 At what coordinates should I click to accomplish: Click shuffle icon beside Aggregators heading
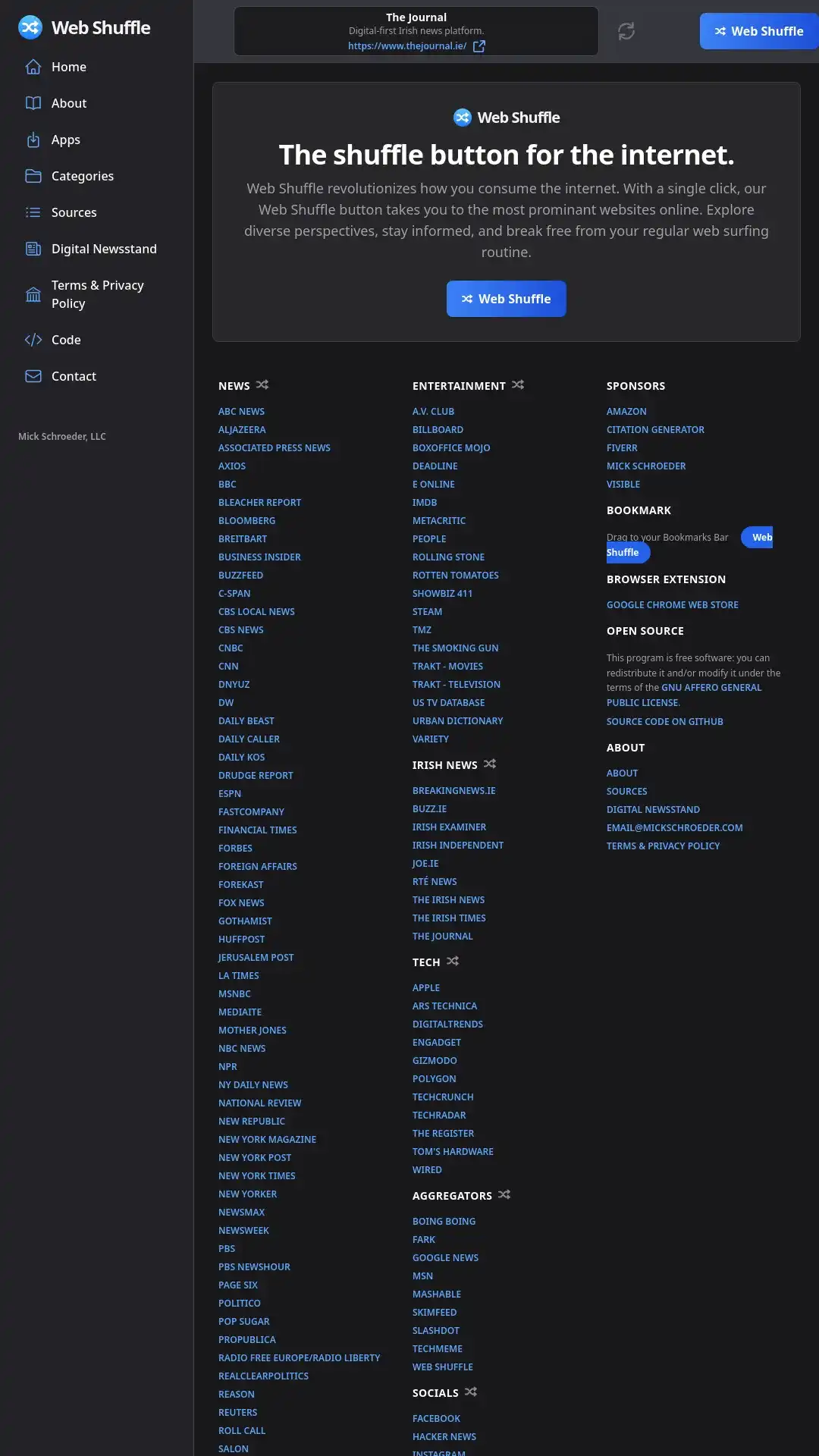(504, 1195)
